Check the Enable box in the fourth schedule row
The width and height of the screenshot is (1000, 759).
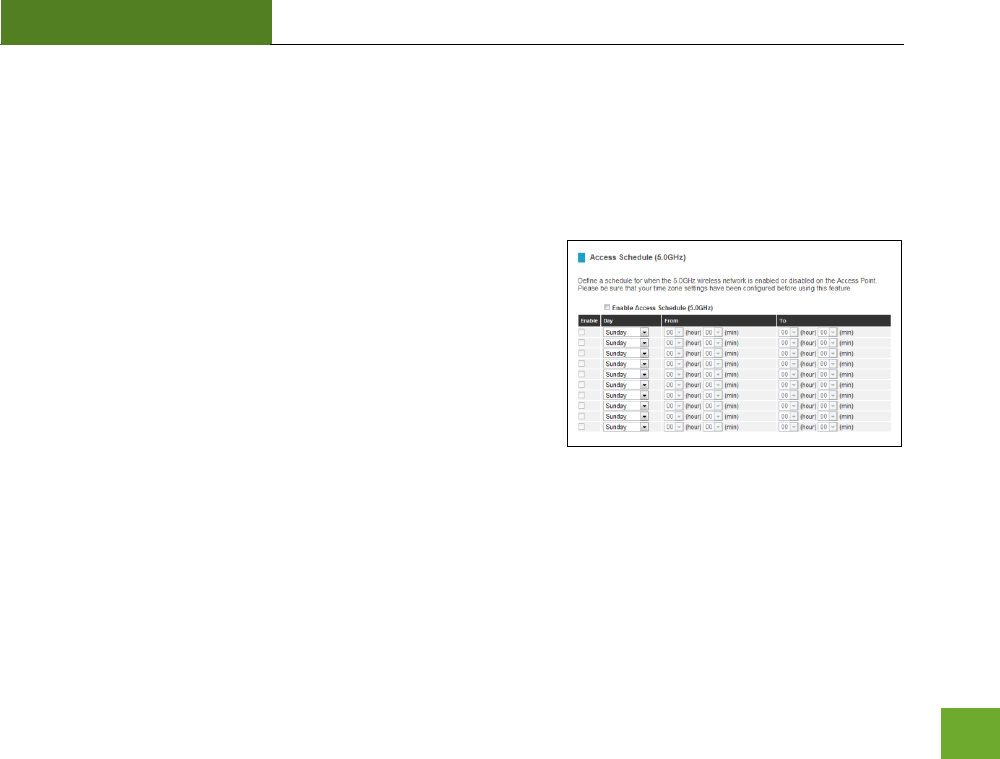pyautogui.click(x=582, y=364)
